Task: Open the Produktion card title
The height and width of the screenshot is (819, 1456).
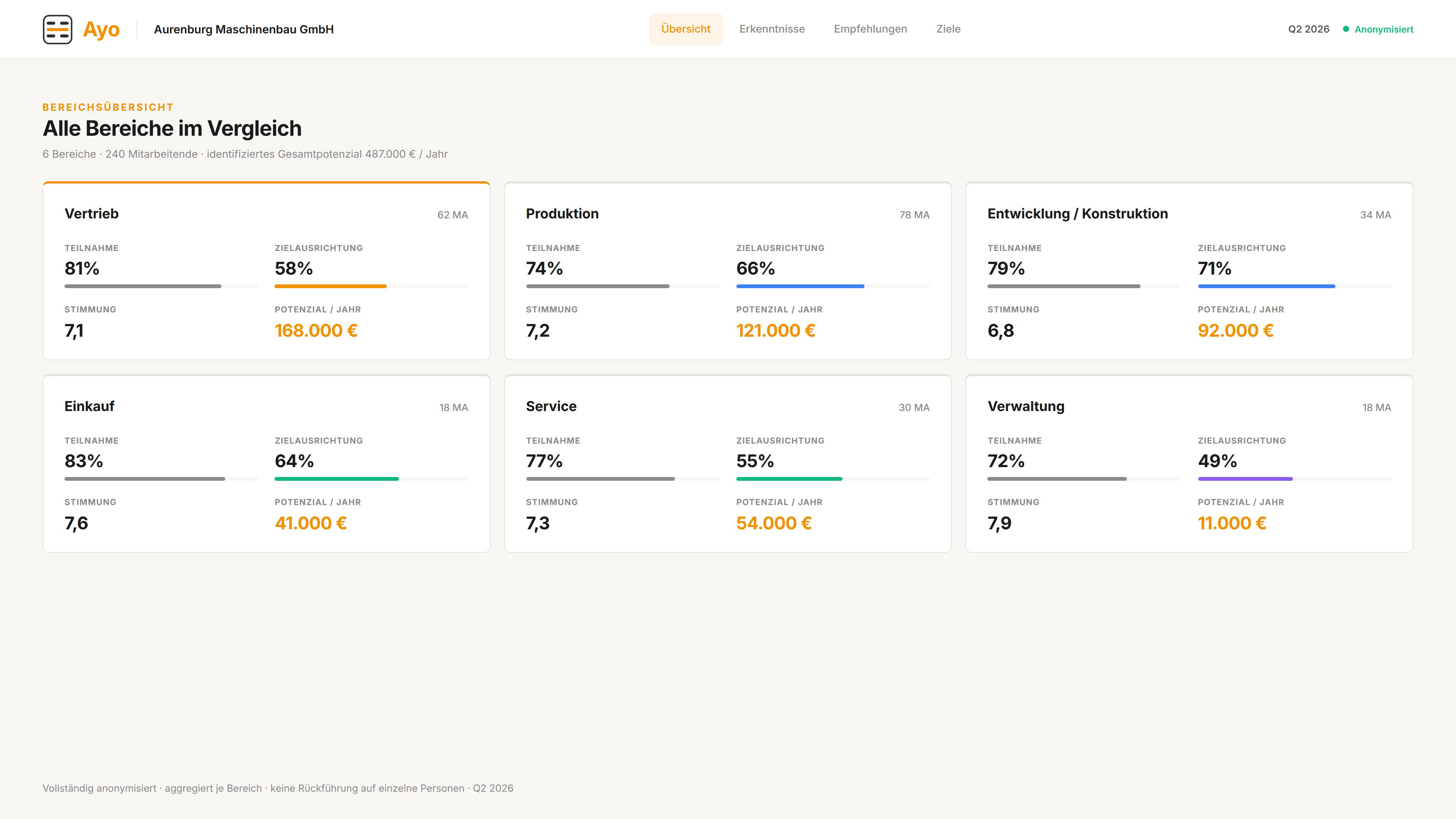Action: coord(562,213)
